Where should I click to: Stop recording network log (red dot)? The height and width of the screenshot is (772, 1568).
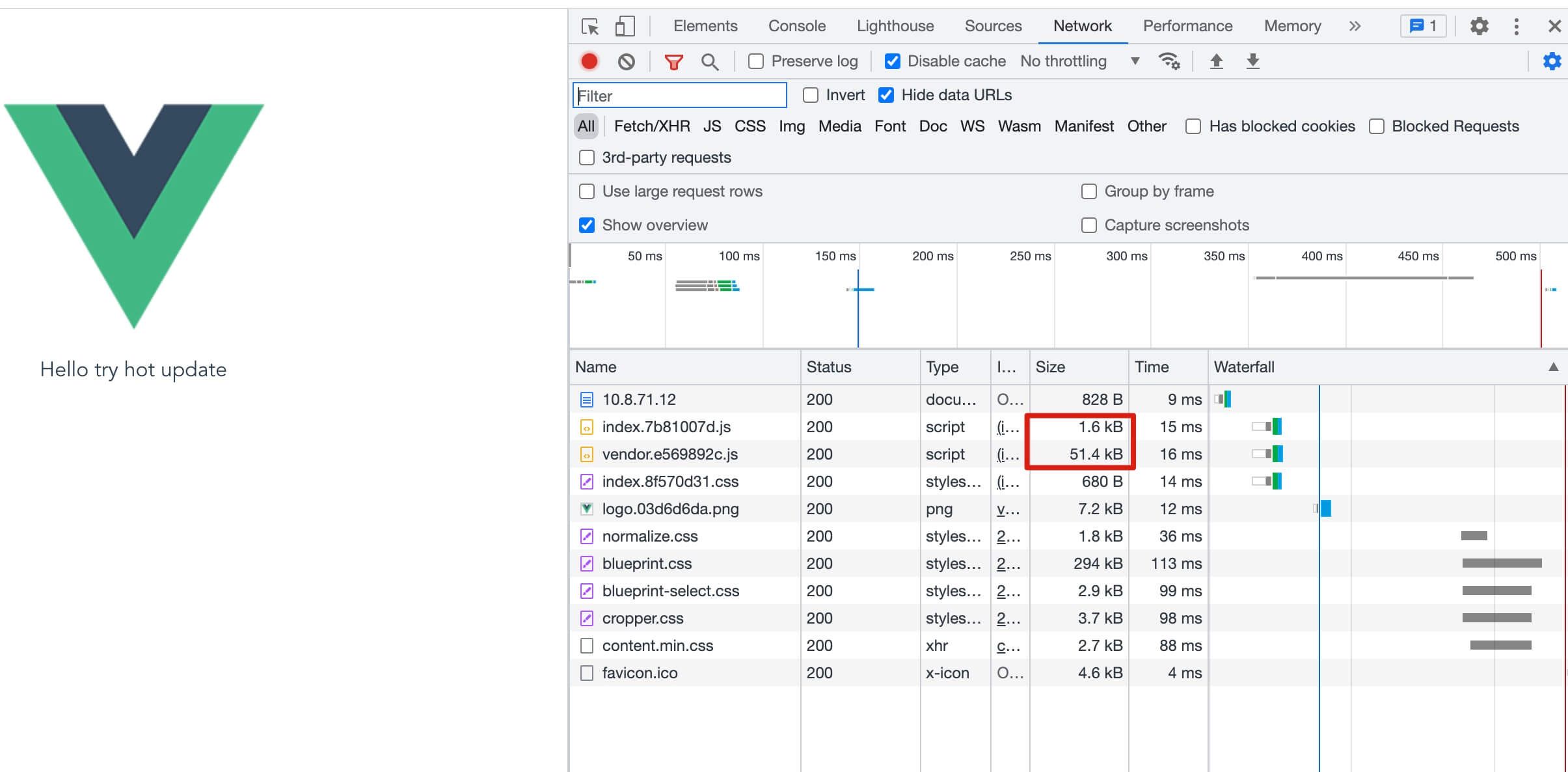pyautogui.click(x=589, y=61)
